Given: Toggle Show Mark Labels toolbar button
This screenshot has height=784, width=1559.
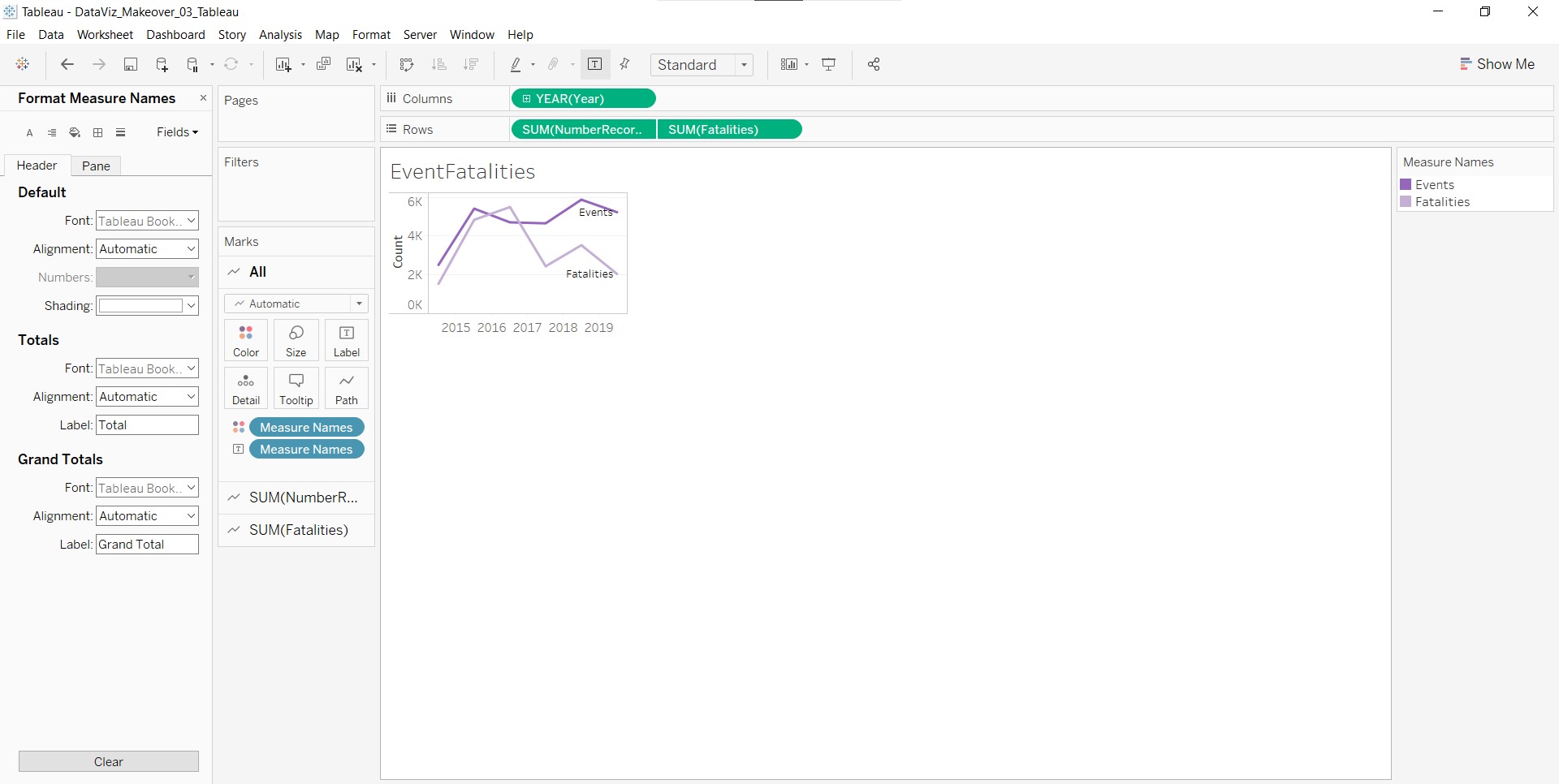Looking at the screenshot, I should tap(594, 65).
